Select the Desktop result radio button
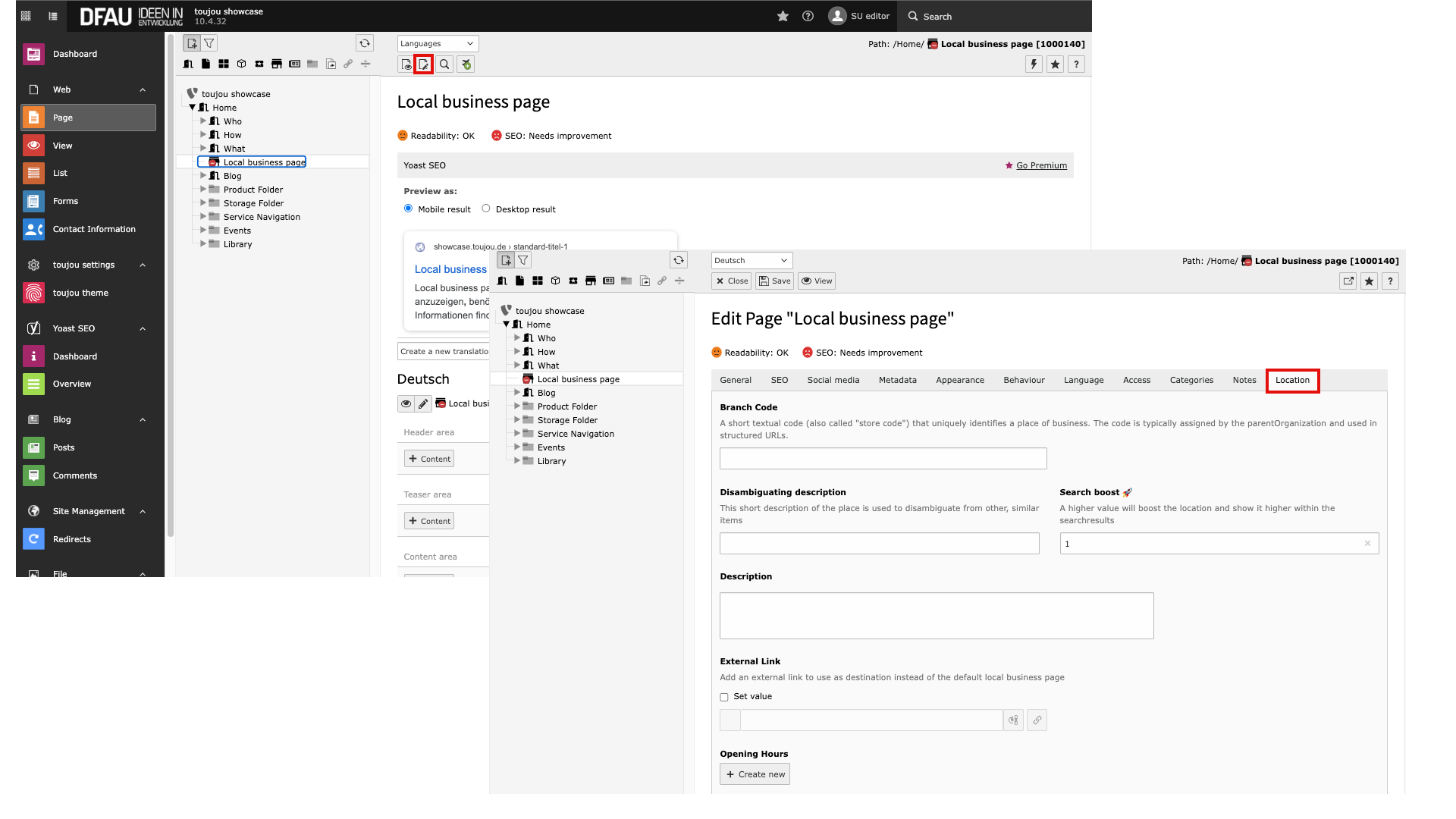Screen dimensions: 1456x819 (x=486, y=209)
